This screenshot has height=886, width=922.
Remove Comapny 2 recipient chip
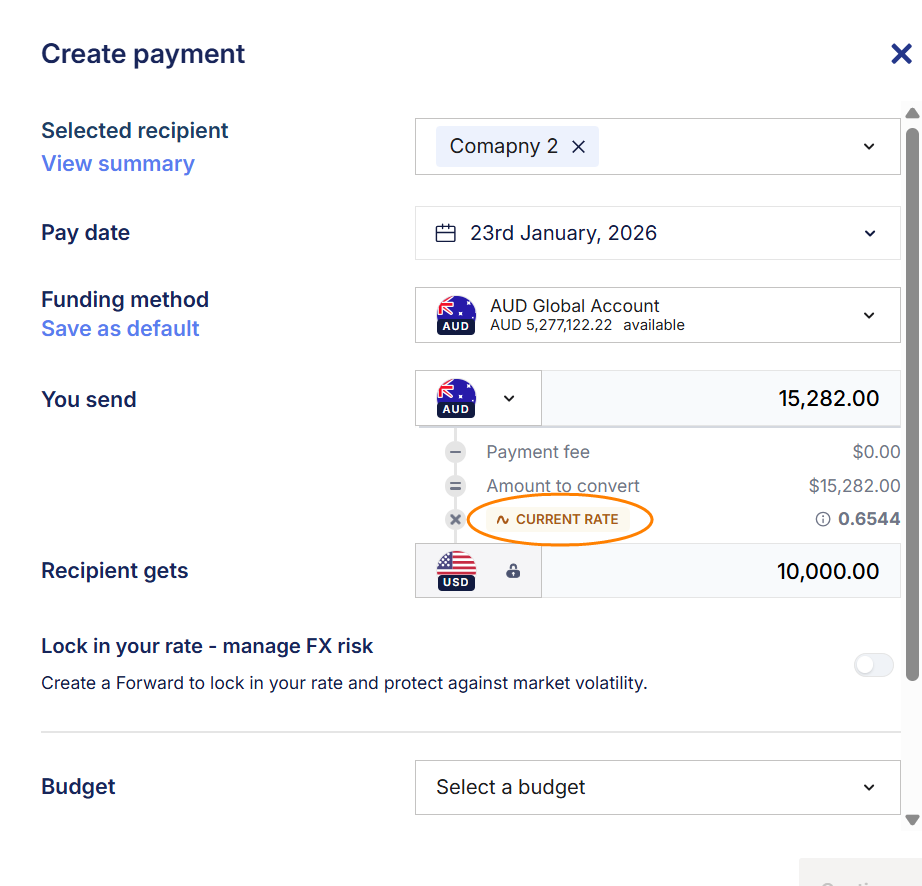pos(578,147)
